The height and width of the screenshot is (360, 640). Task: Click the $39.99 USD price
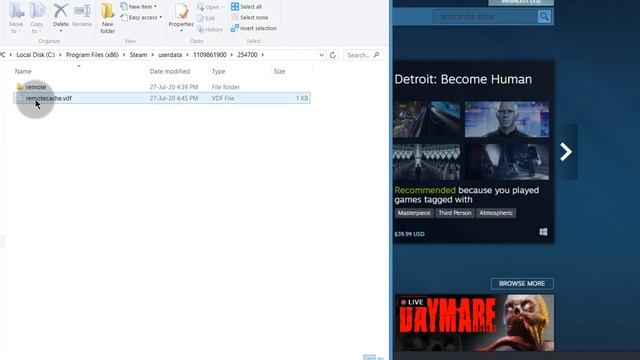pyautogui.click(x=409, y=234)
